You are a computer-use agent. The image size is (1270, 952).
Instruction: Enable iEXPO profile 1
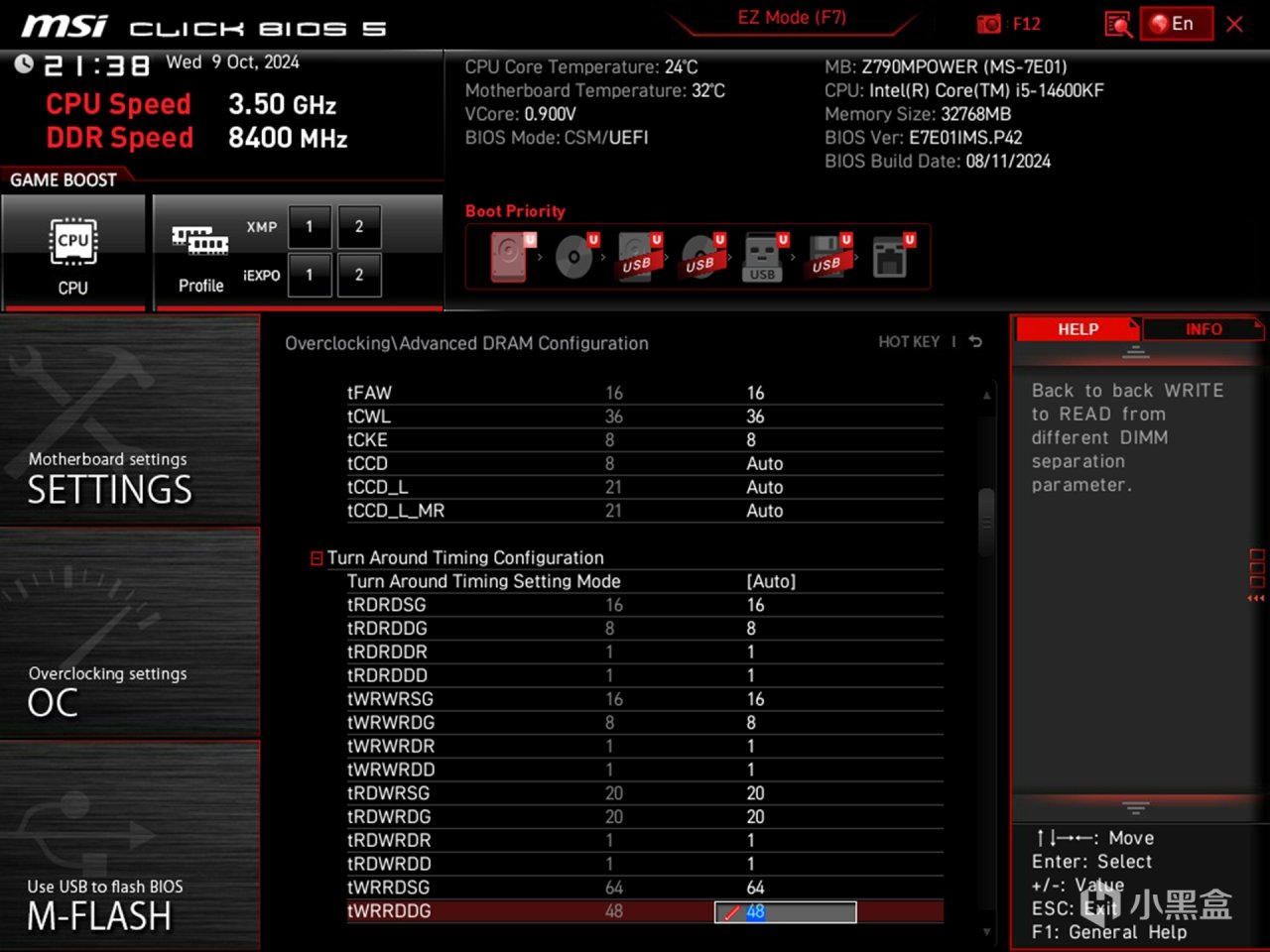310,275
